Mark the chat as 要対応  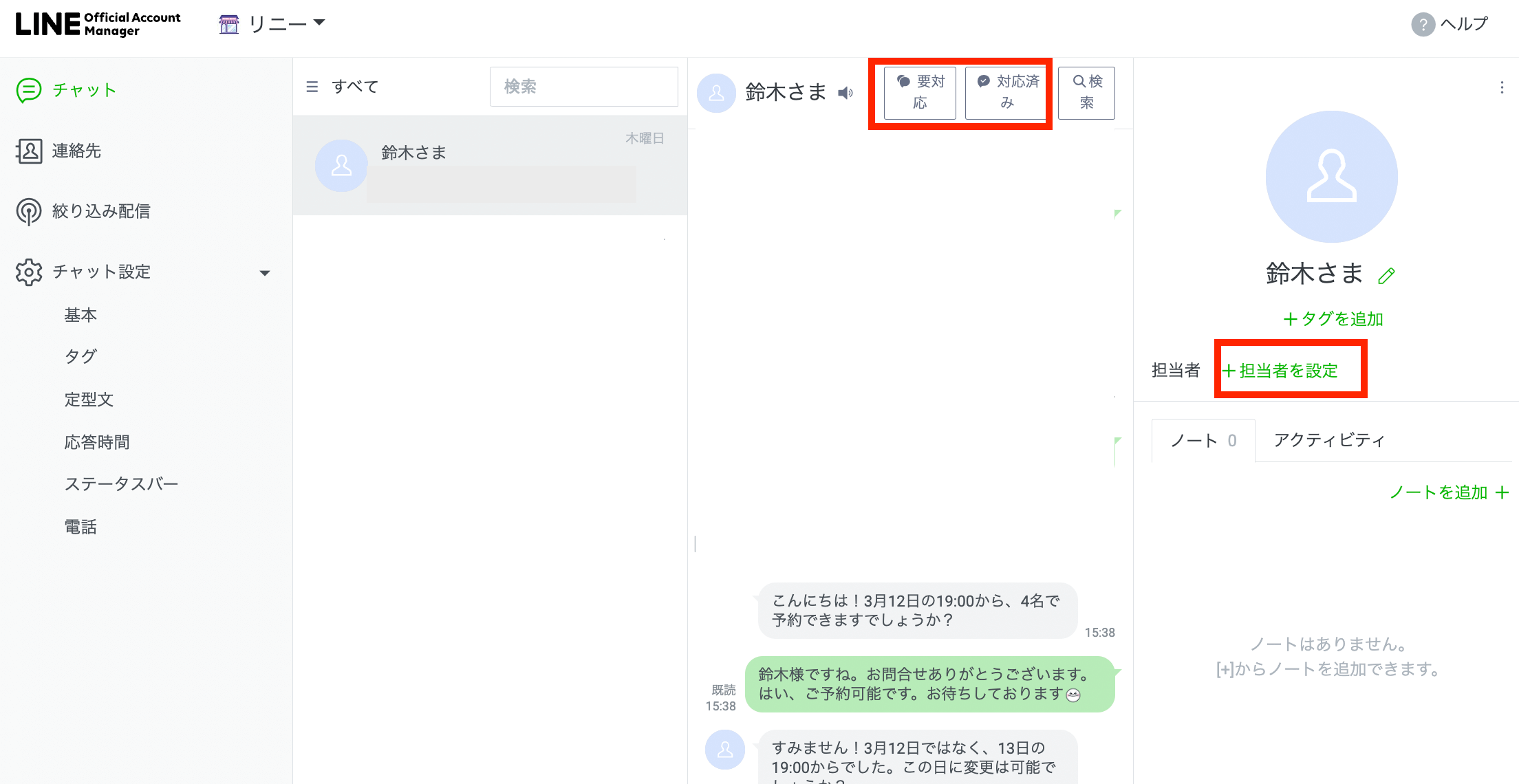pos(920,92)
